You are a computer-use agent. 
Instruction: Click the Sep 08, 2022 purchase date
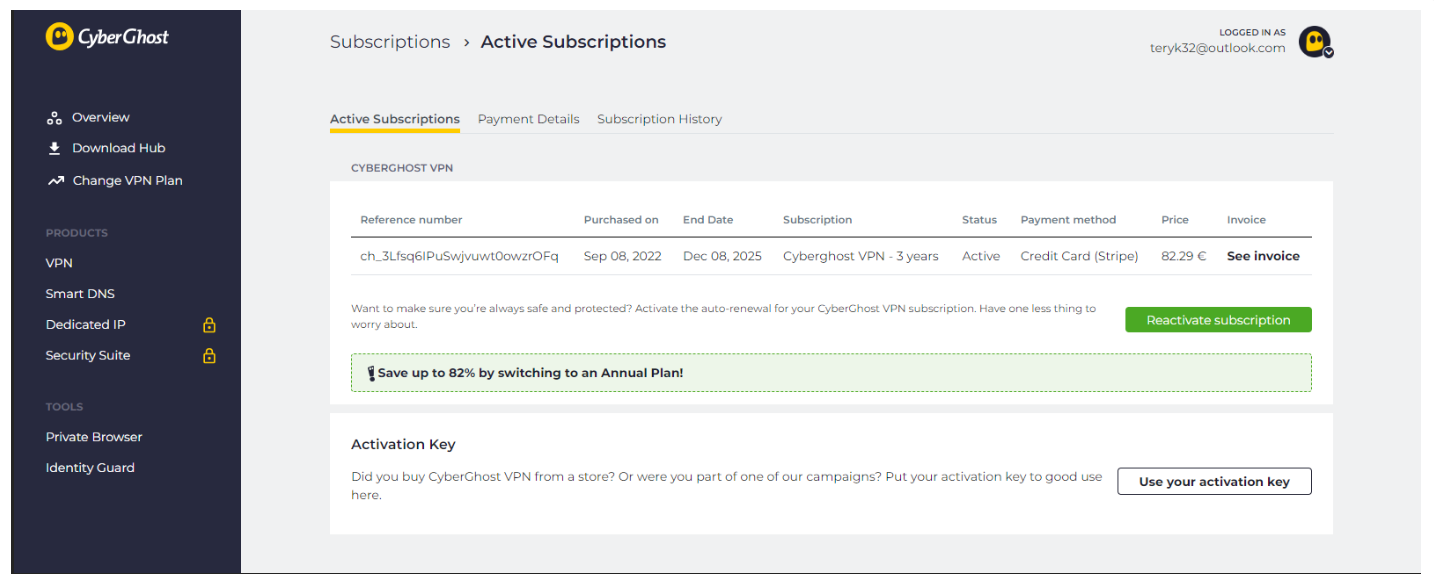[x=622, y=256]
